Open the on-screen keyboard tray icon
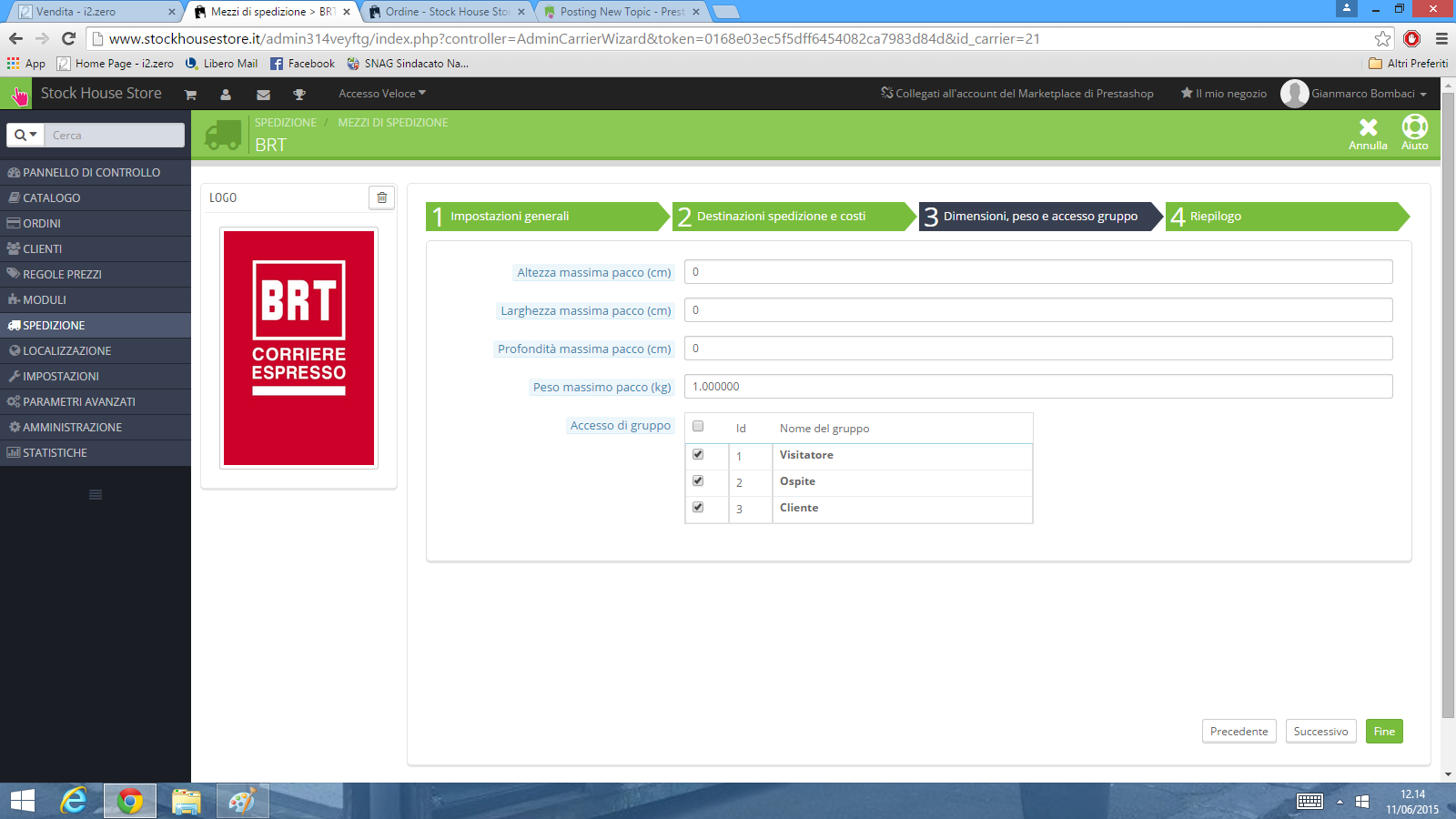 tap(1310, 802)
